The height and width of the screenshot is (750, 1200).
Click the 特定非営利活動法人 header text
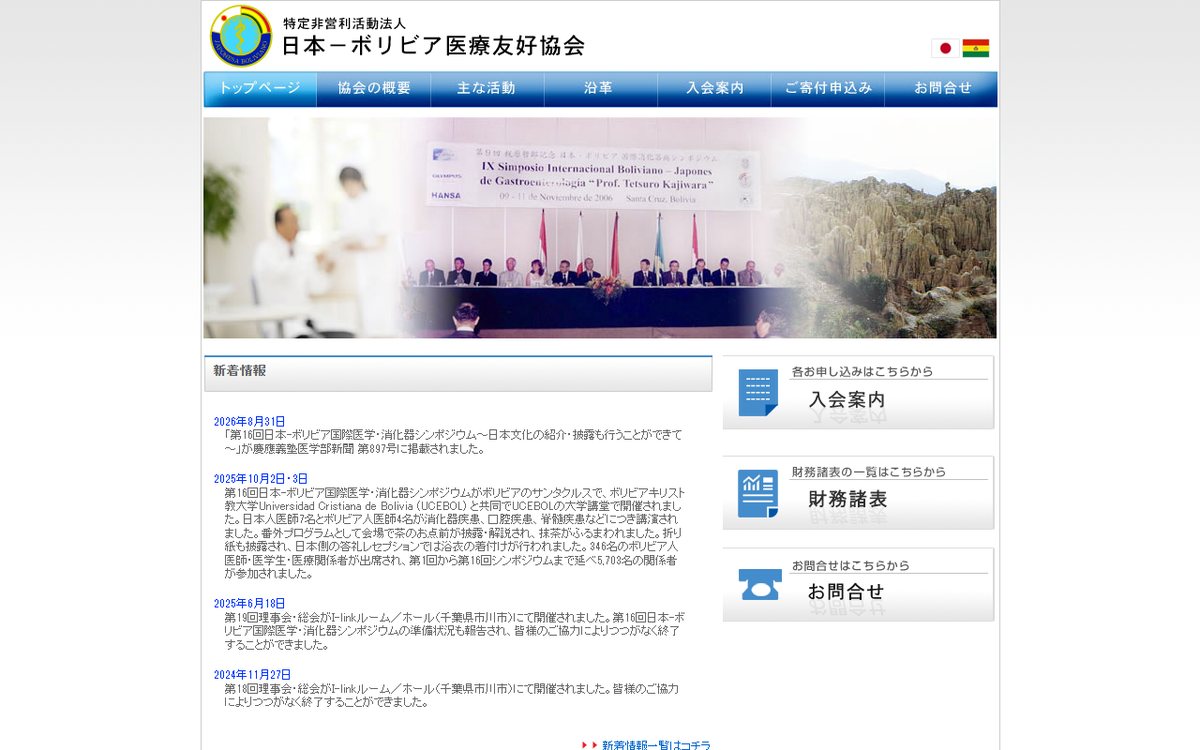tap(344, 22)
